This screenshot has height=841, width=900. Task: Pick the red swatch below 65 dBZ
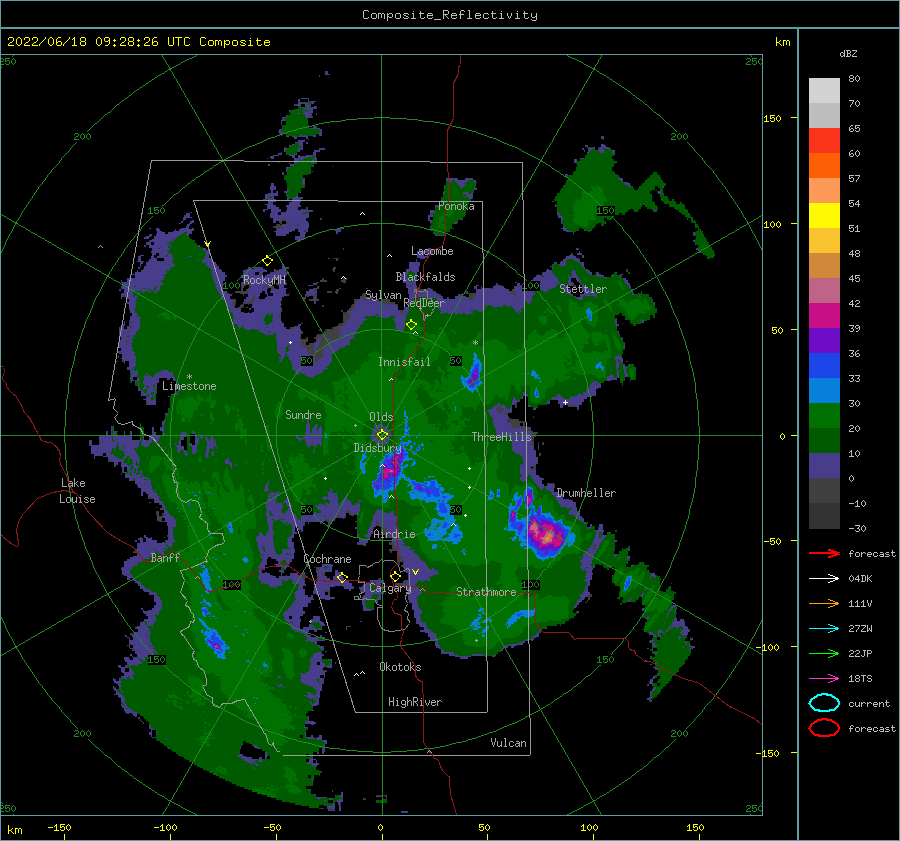coord(824,141)
